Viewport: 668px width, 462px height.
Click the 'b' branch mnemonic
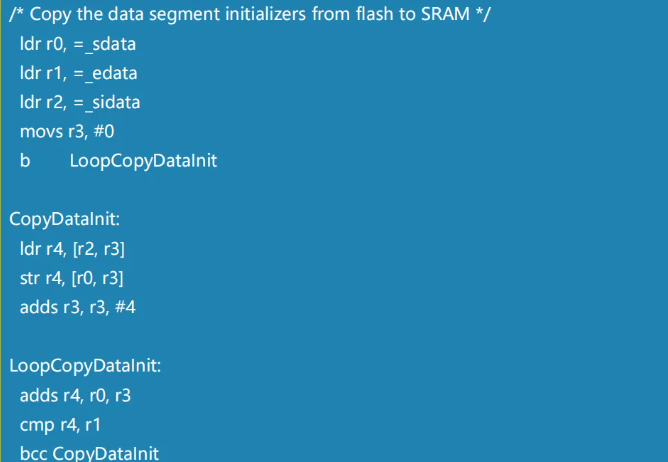click(25, 161)
